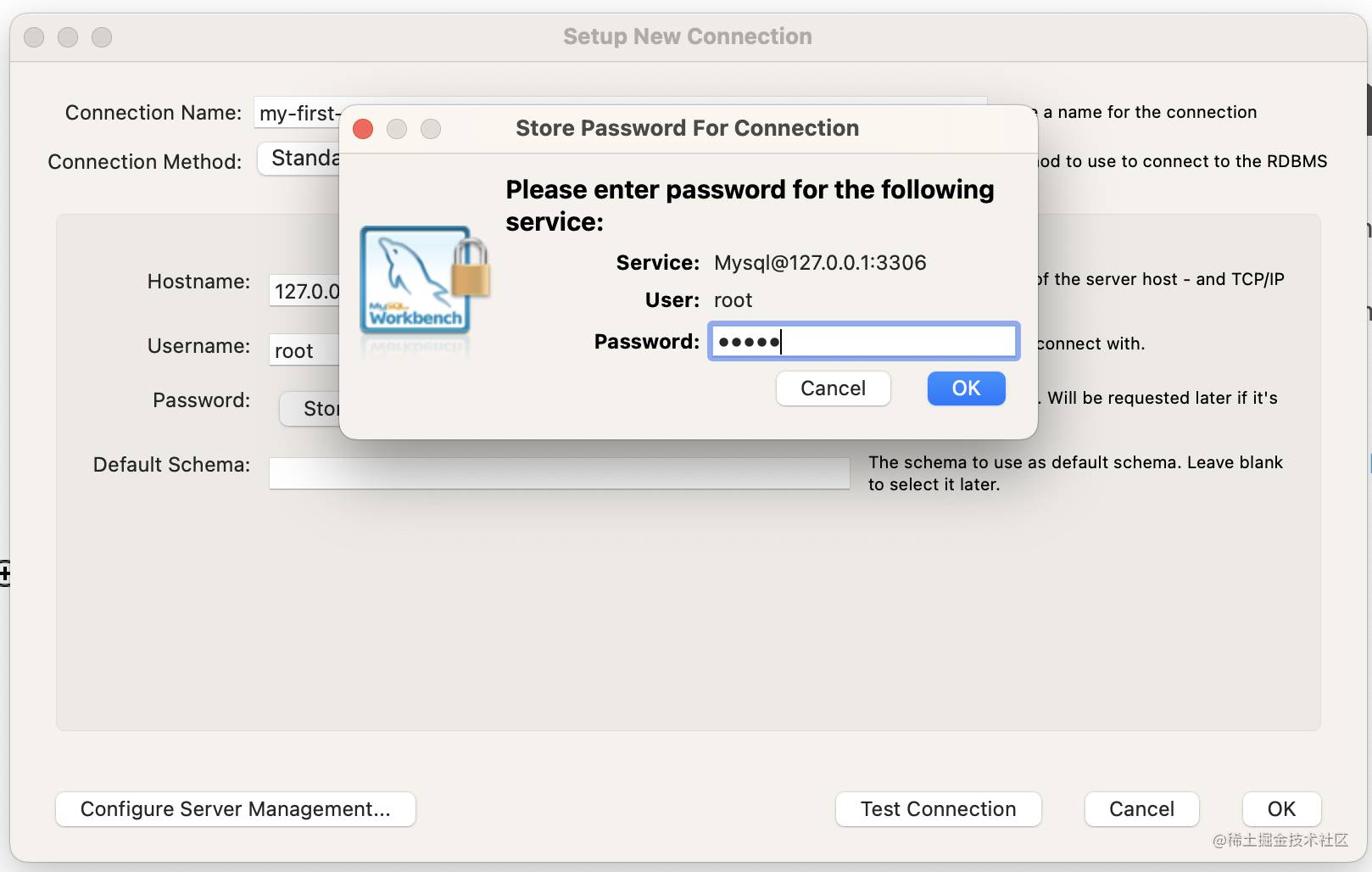1372x872 pixels.
Task: Confirm the password with the blue OK button
Action: tap(966, 388)
